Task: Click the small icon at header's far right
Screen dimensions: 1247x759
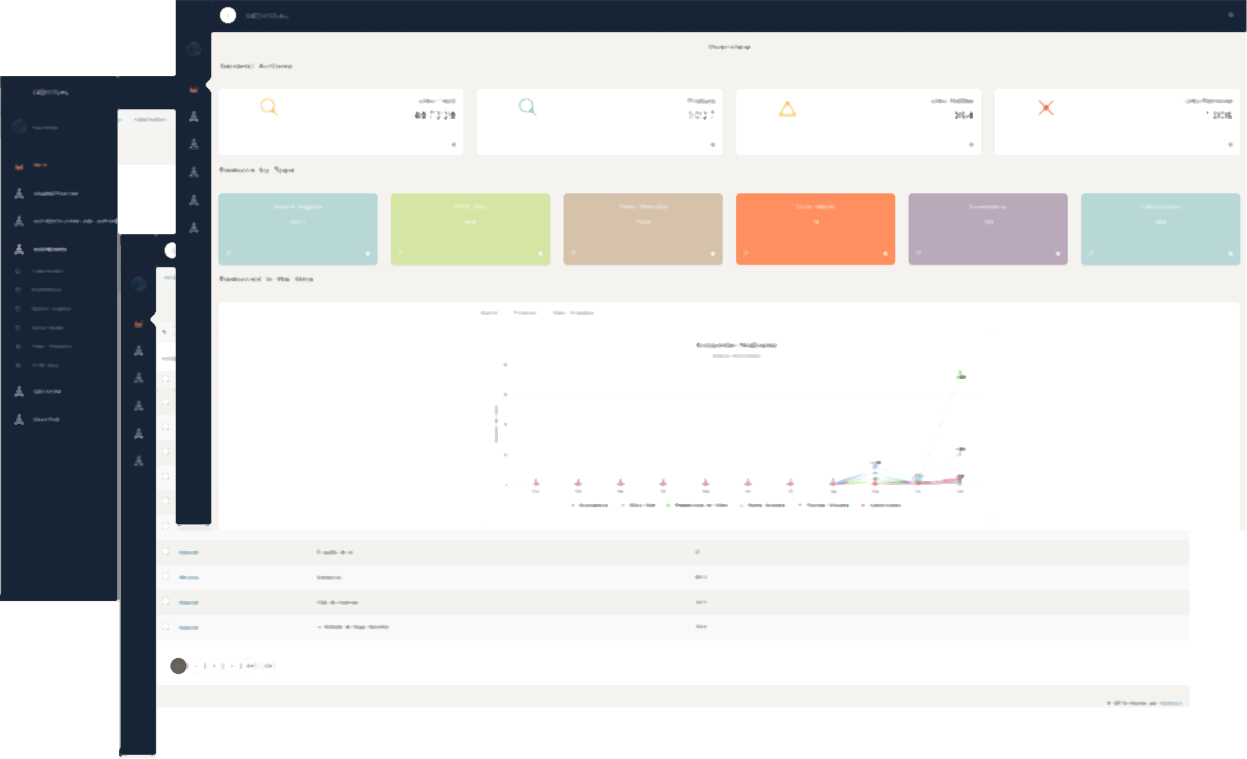Action: 1230,15
